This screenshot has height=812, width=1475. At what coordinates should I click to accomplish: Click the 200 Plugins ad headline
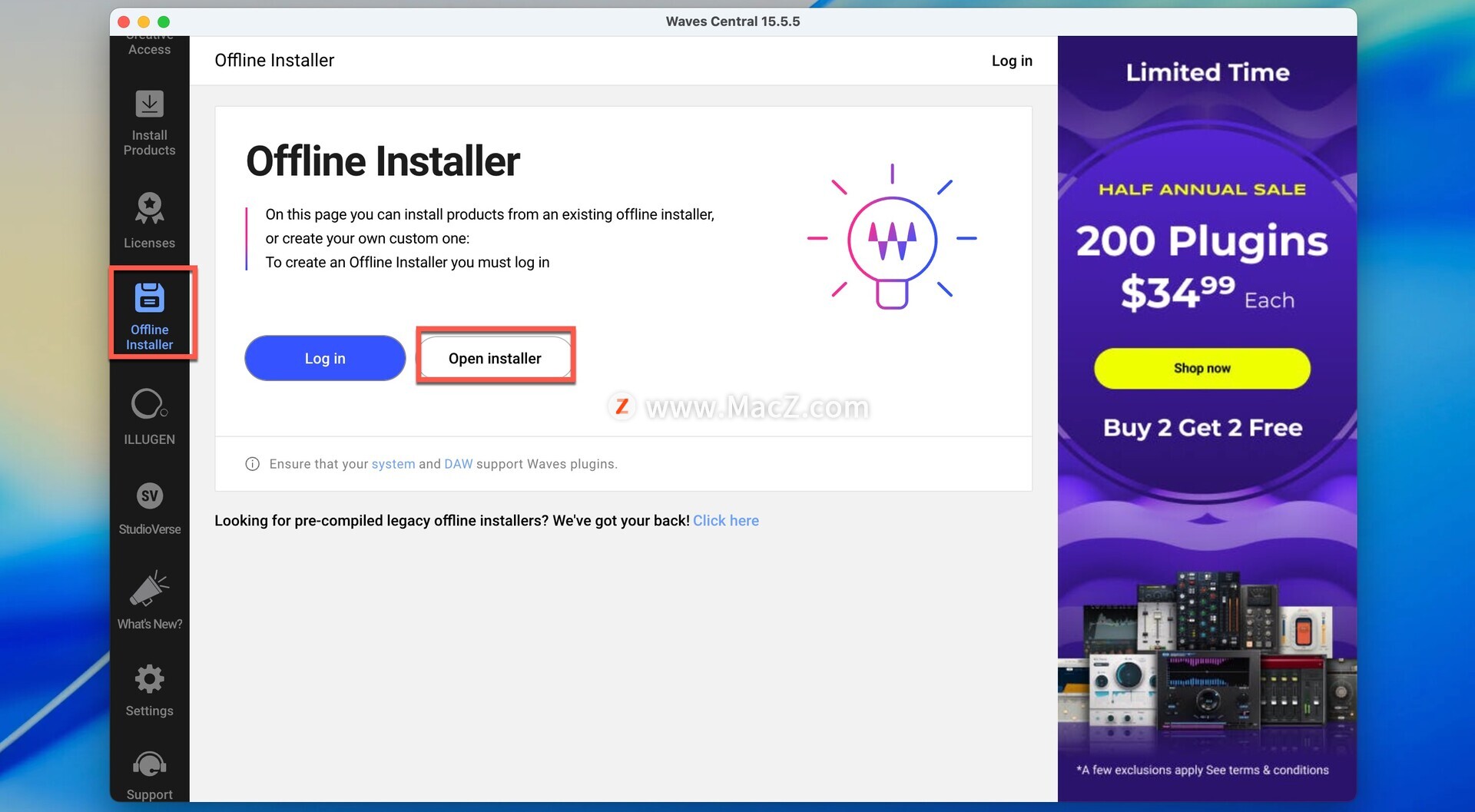pyautogui.click(x=1202, y=241)
